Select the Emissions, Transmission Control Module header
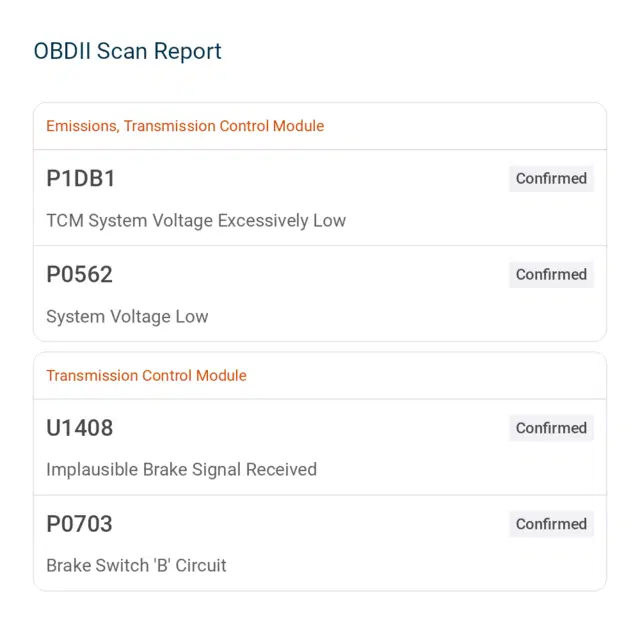Image resolution: width=640 pixels, height=640 pixels. [x=185, y=126]
